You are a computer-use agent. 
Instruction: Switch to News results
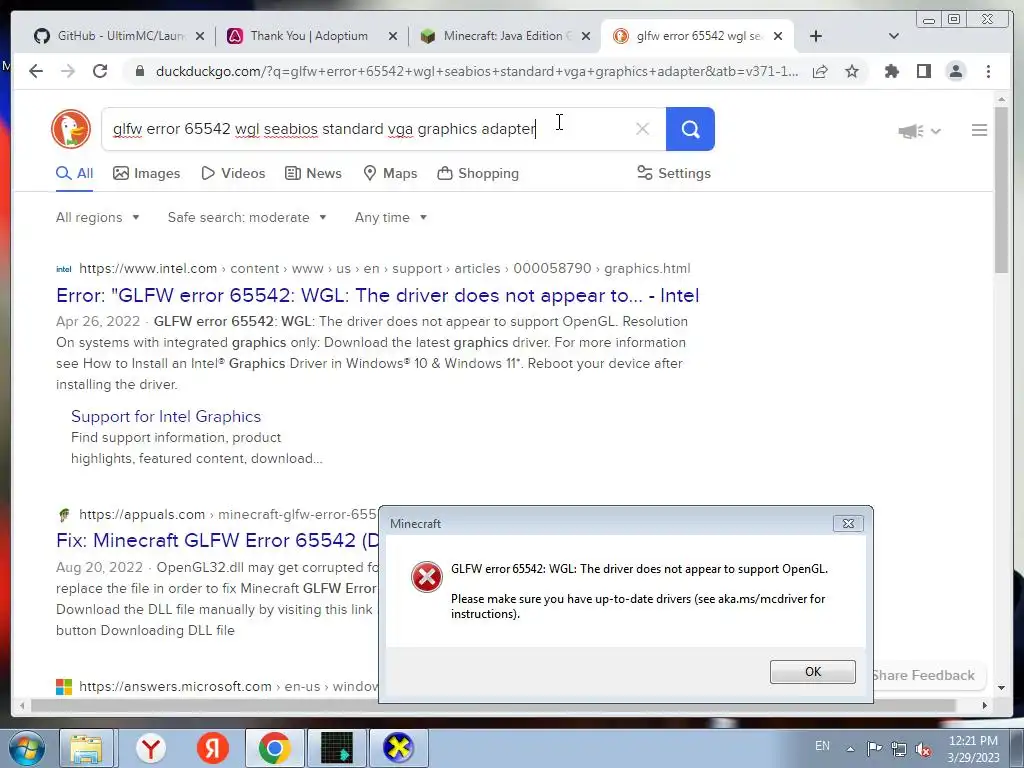(x=313, y=173)
